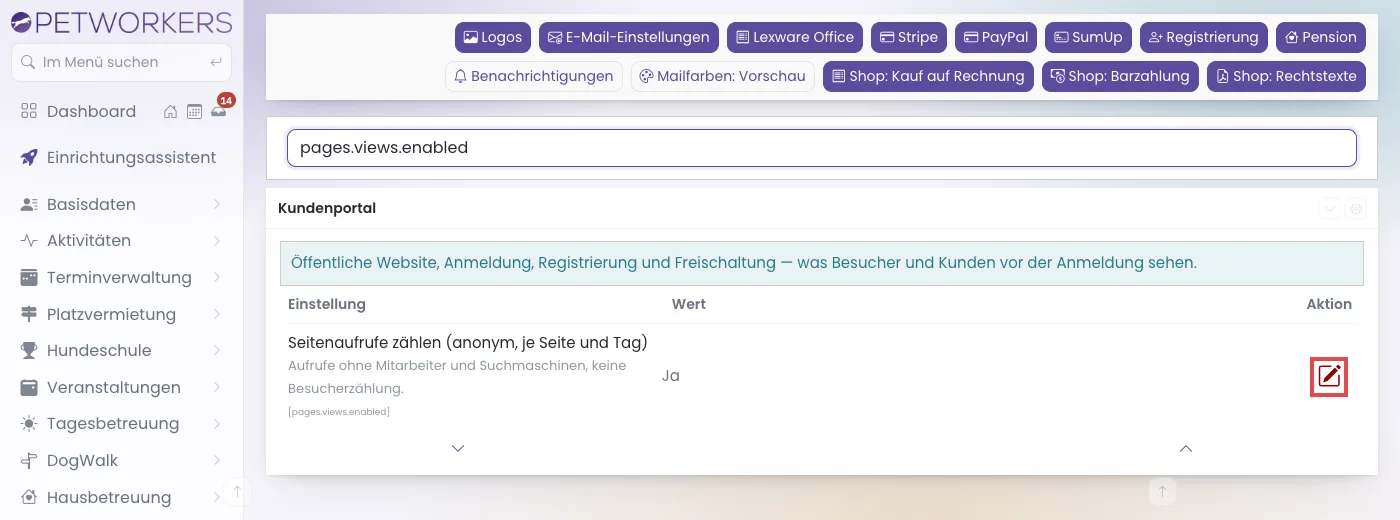Viewport: 1400px width, 520px height.
Task: Open the Pension settings
Action: [1321, 37]
